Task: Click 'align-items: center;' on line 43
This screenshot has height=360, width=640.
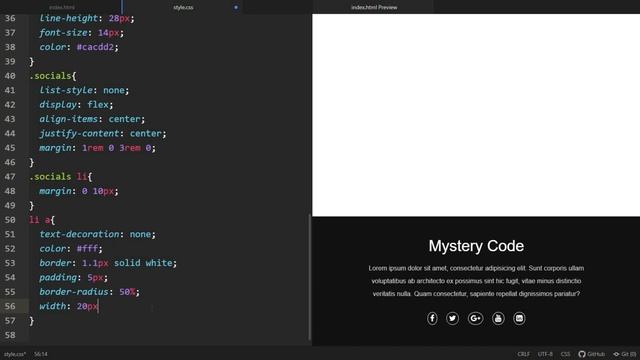Action: pyautogui.click(x=92, y=119)
